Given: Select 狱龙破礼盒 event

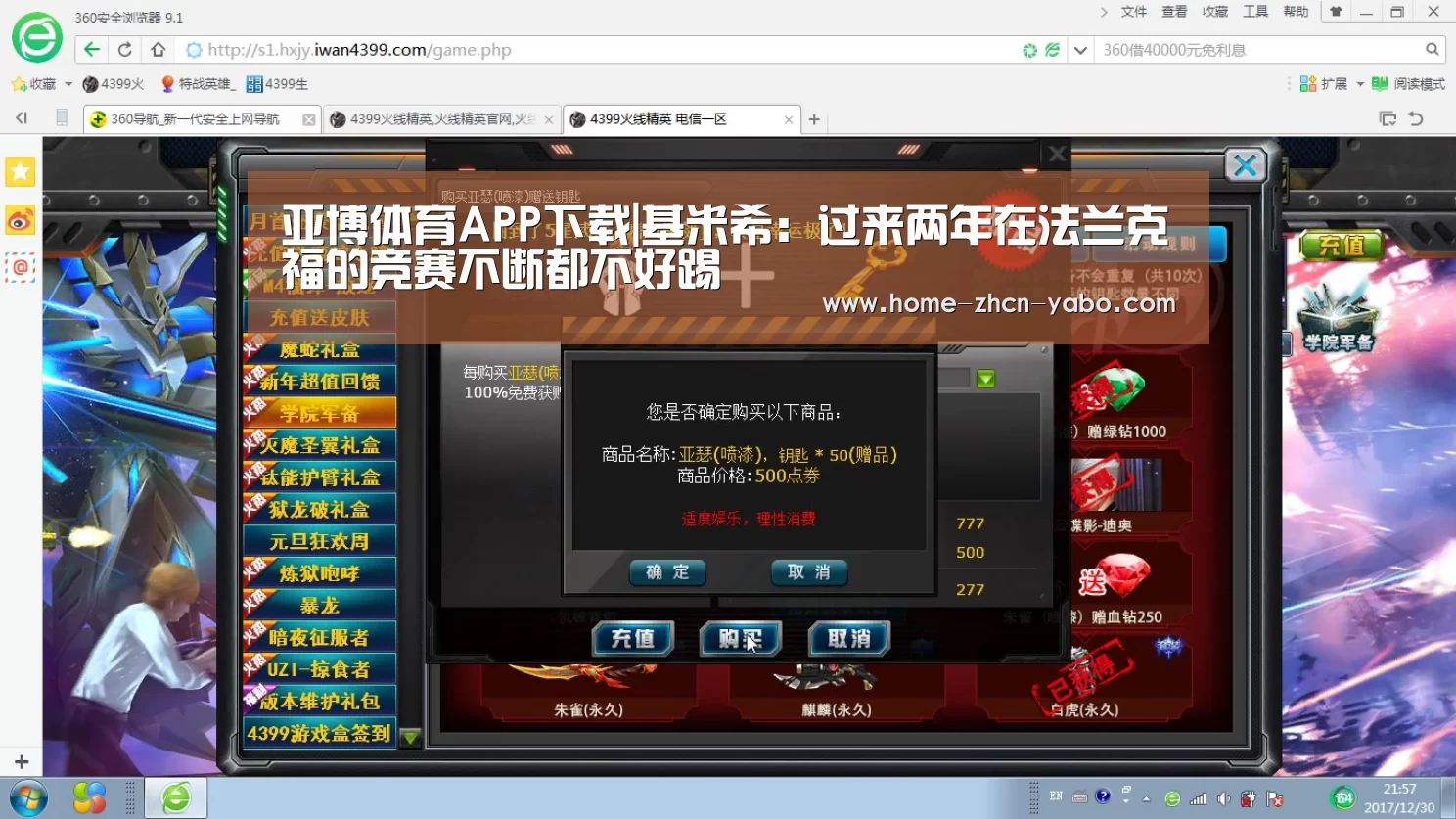Looking at the screenshot, I should [x=319, y=509].
